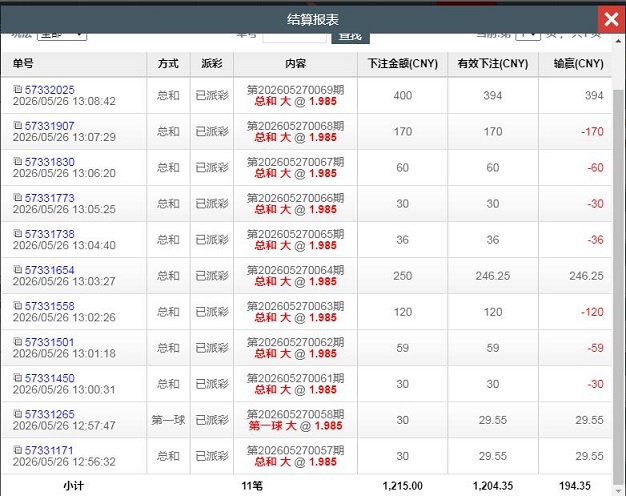This screenshot has width=626, height=496.
Task: Select the 第一球 大 @ 1.985 bet text
Action: tap(295, 426)
